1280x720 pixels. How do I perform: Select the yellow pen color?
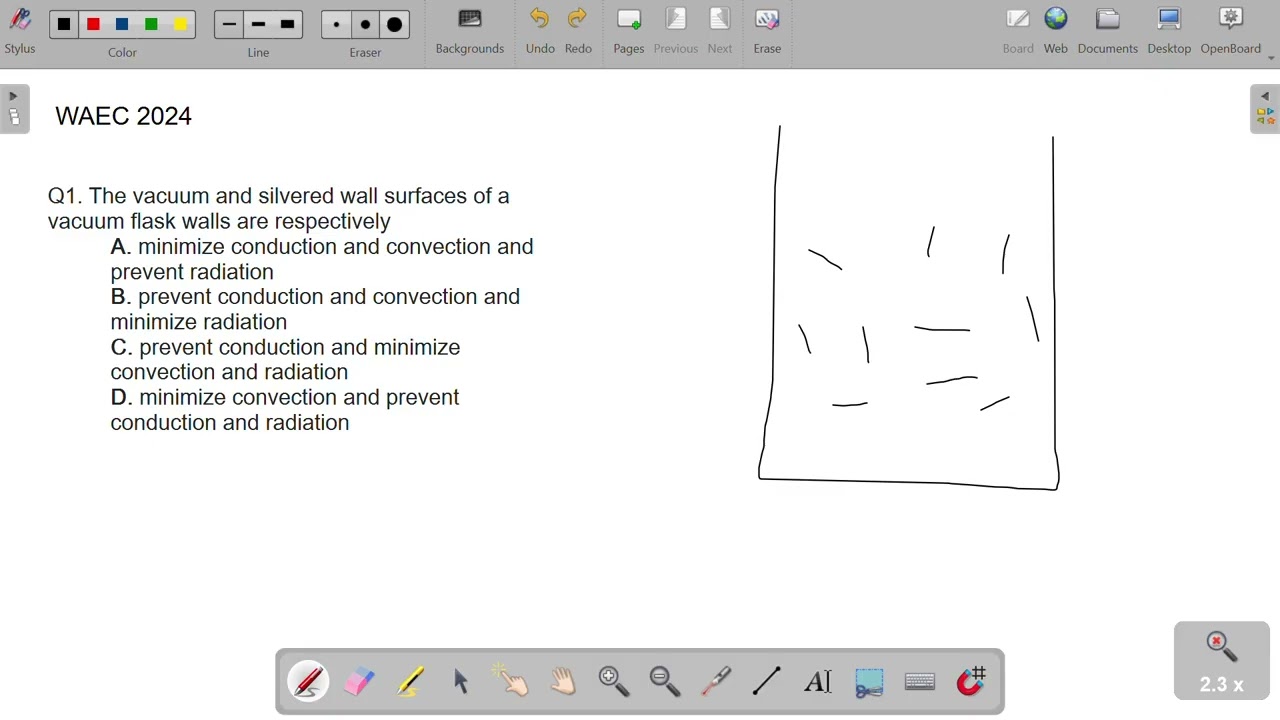[x=180, y=24]
